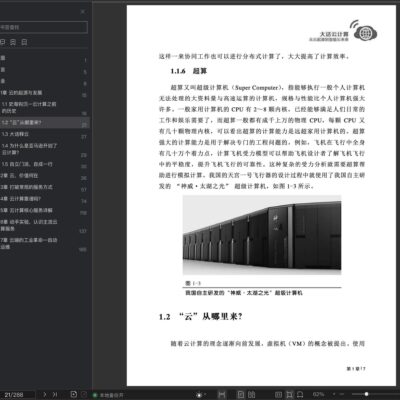This screenshot has width=400, height=400.
Task: Click the globe cloud logo in page header
Action: point(365,31)
